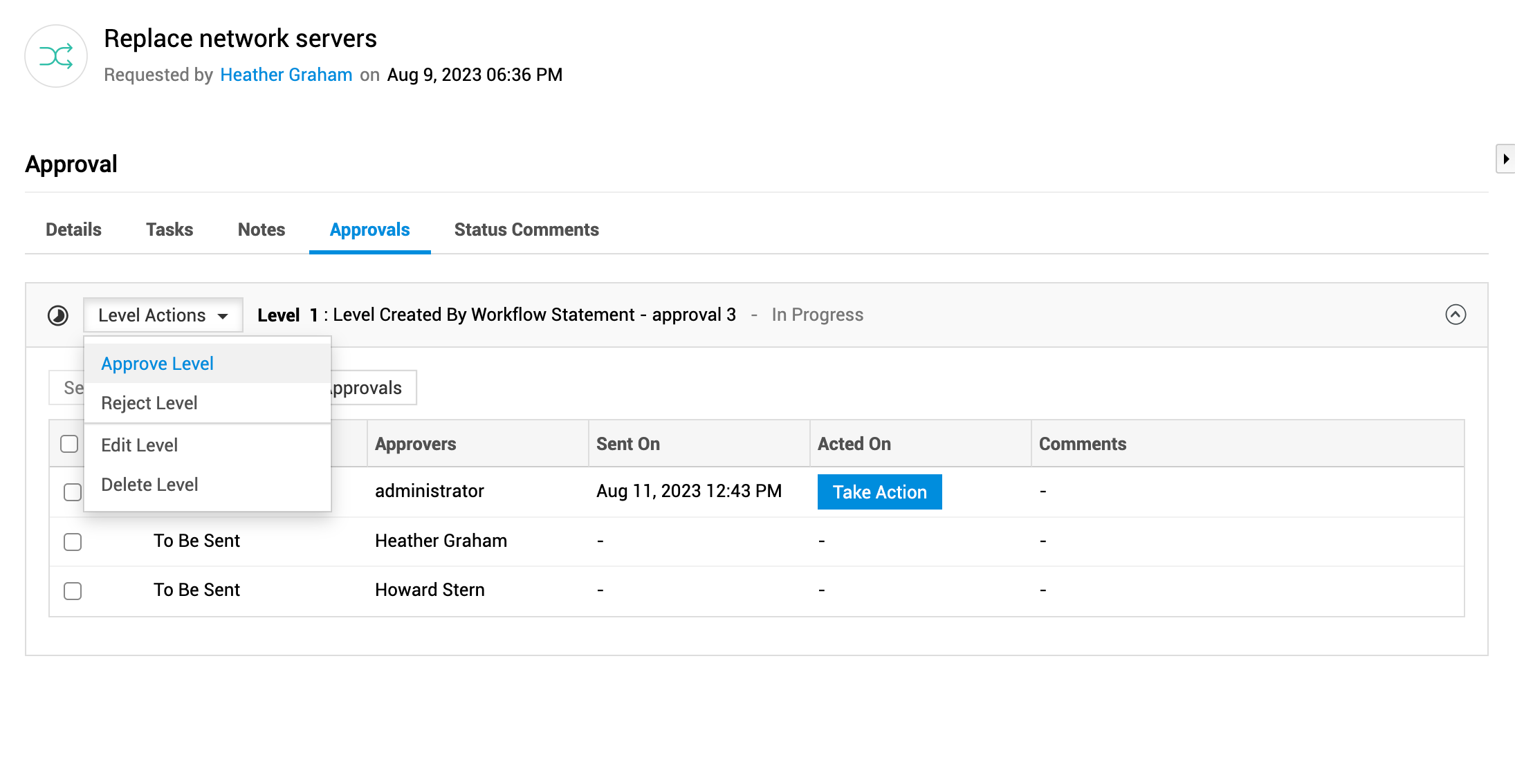Screen dimensions: 1515x784
Task: Collapse Level 1 with the circled chevron
Action: pos(1456,315)
